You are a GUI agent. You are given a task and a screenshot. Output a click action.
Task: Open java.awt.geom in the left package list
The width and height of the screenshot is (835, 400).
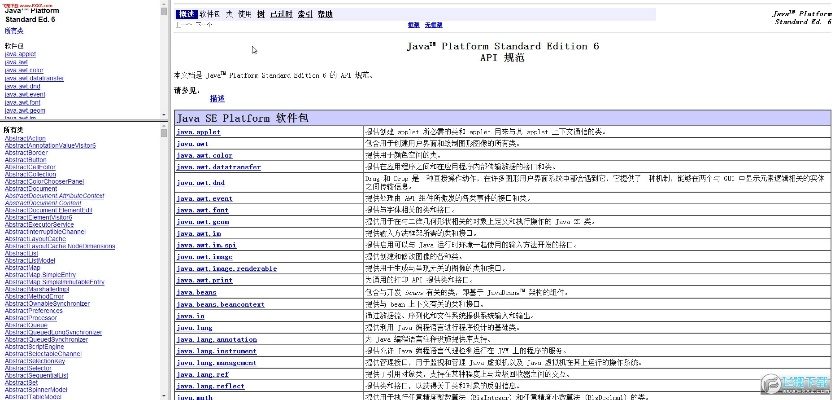click(x=25, y=111)
